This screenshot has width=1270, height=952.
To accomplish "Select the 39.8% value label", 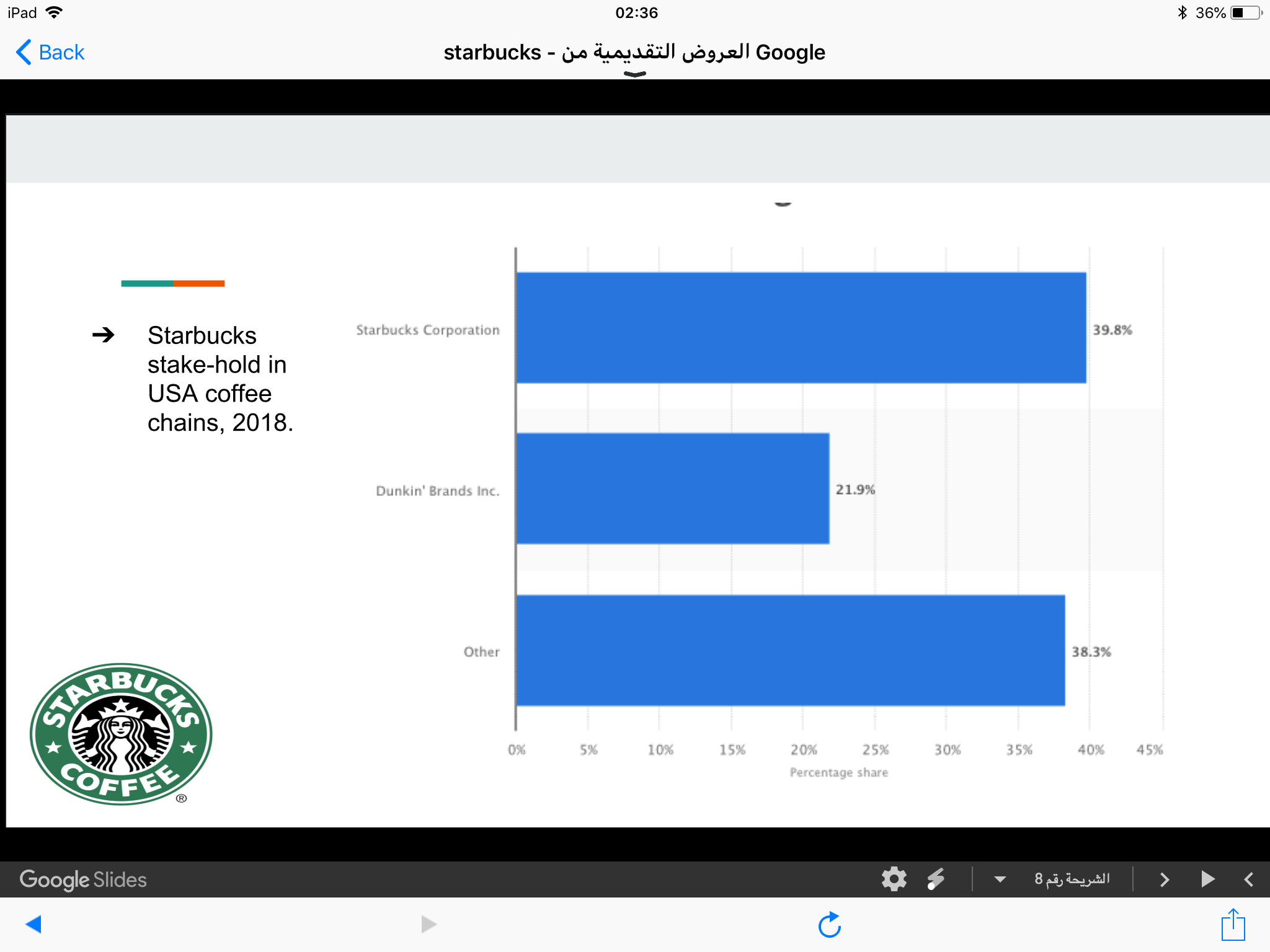I will 1112,330.
